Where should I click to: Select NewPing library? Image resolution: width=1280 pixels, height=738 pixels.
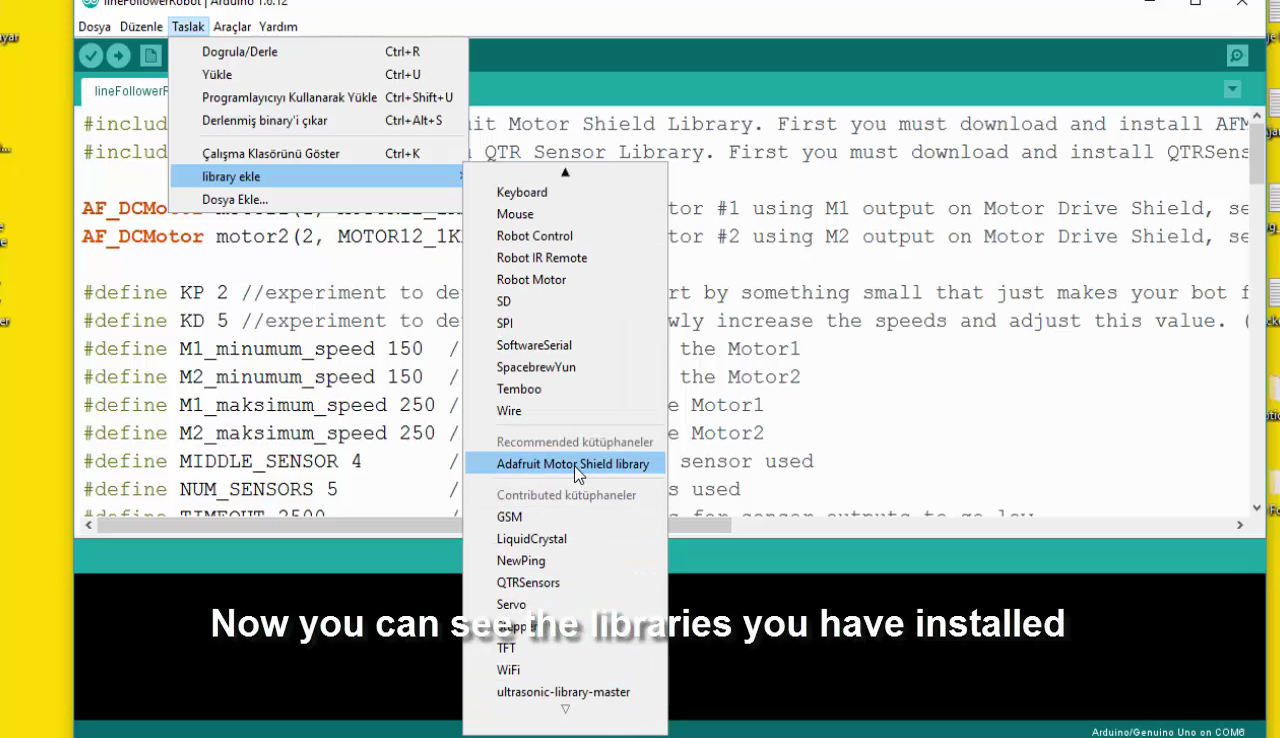(565, 561)
